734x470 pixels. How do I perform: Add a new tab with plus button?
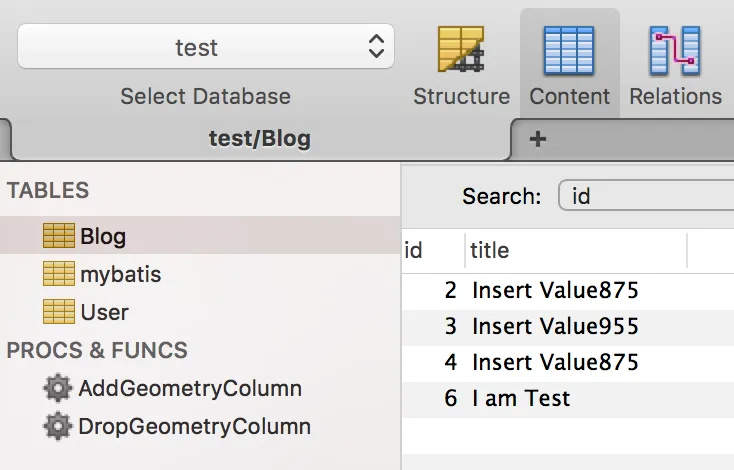pos(537,139)
